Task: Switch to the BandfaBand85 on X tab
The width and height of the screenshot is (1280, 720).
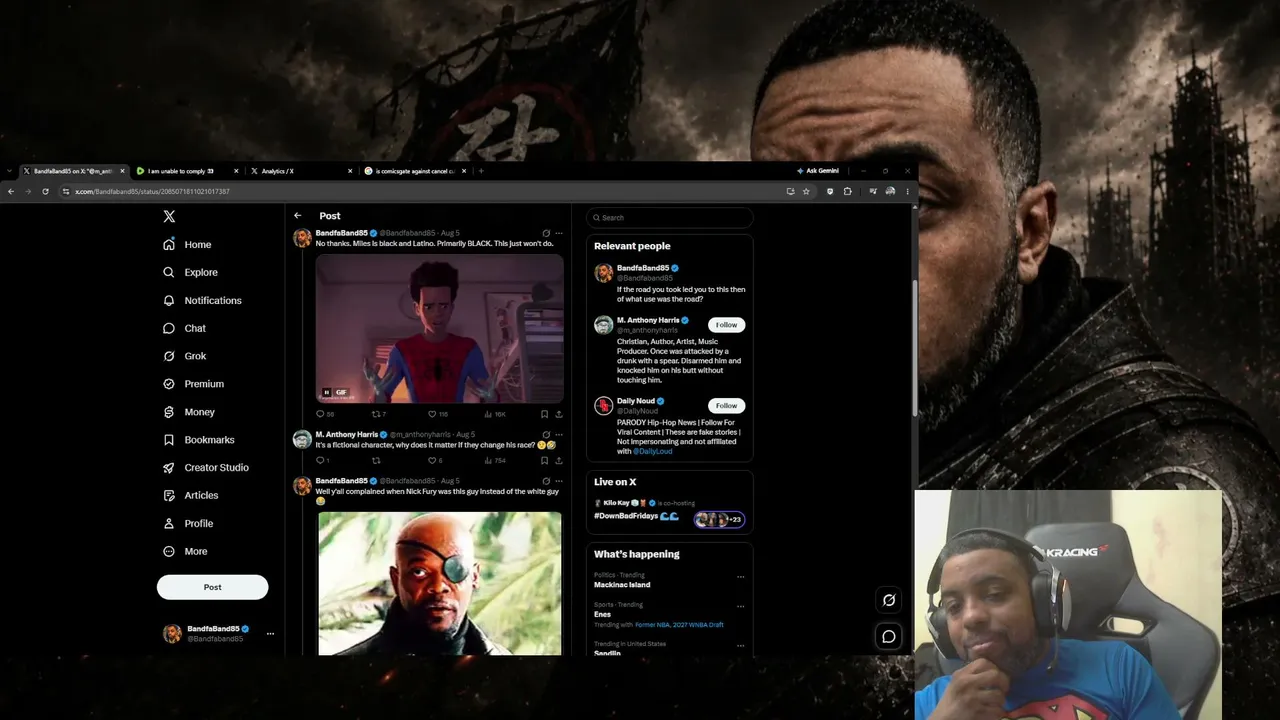Action: point(73,171)
